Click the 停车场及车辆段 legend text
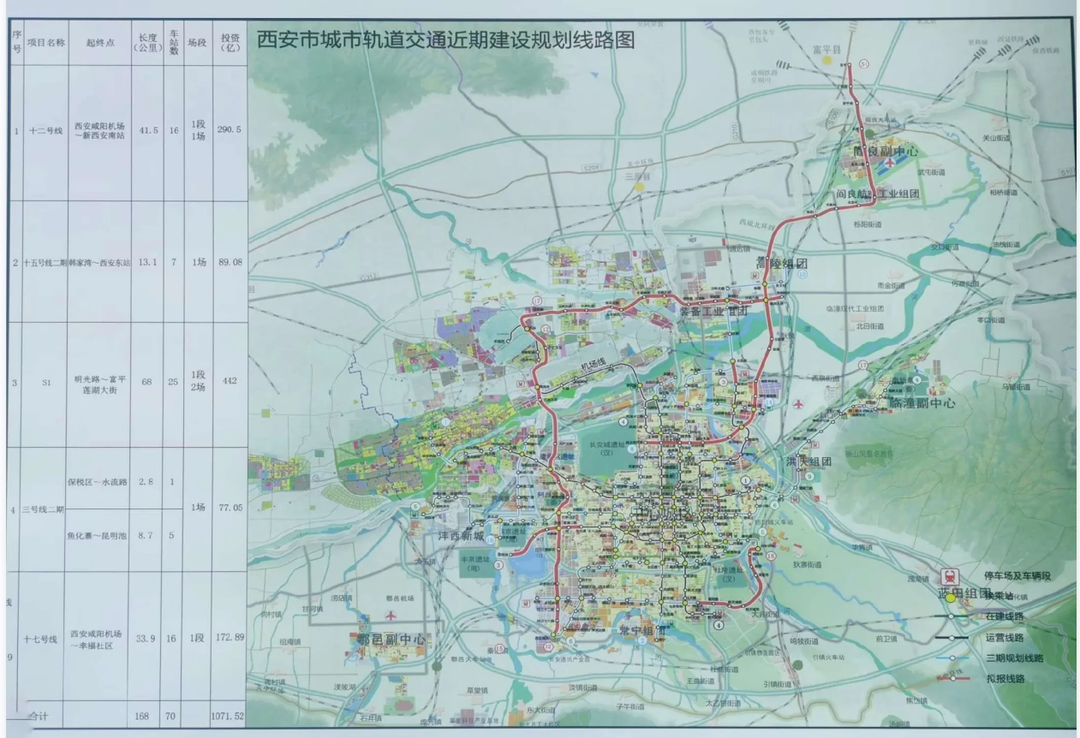Viewport: 1080px width, 738px height. 1017,576
